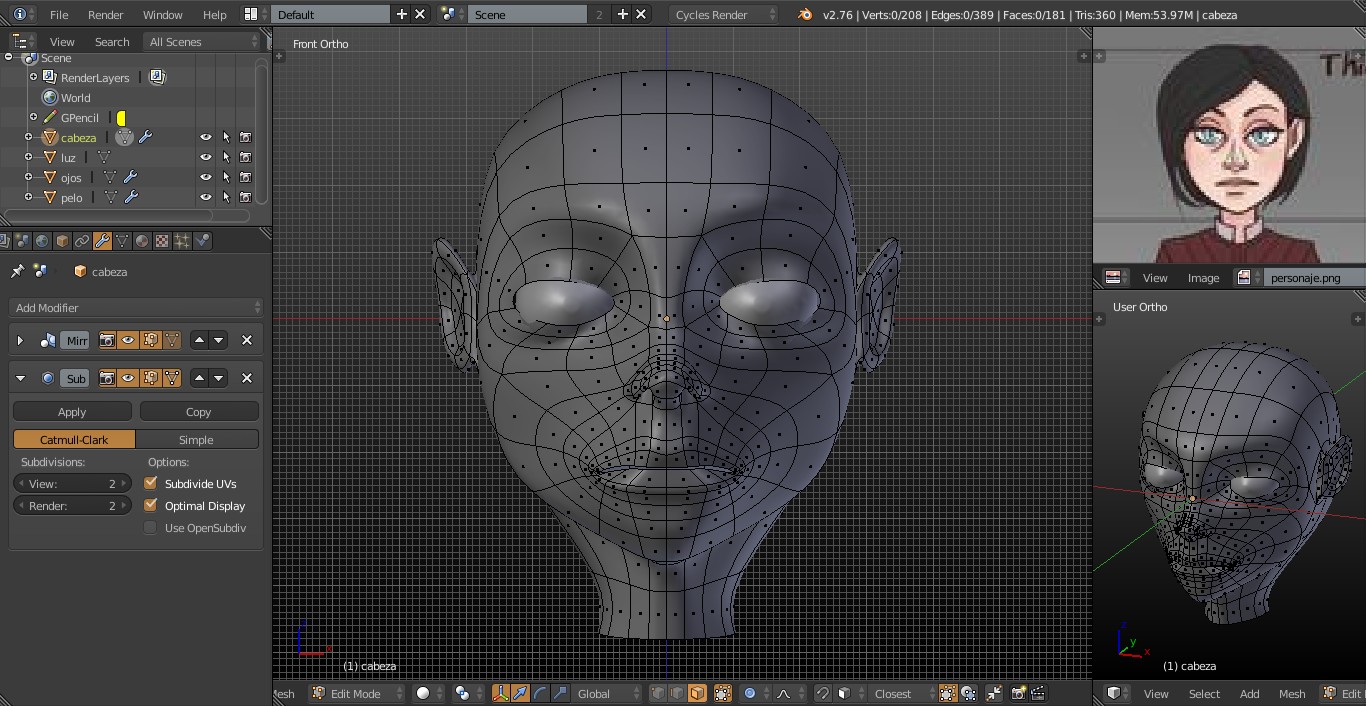Disable the Subdivide UVs checkbox
Image resolution: width=1366 pixels, height=706 pixels.
[151, 483]
